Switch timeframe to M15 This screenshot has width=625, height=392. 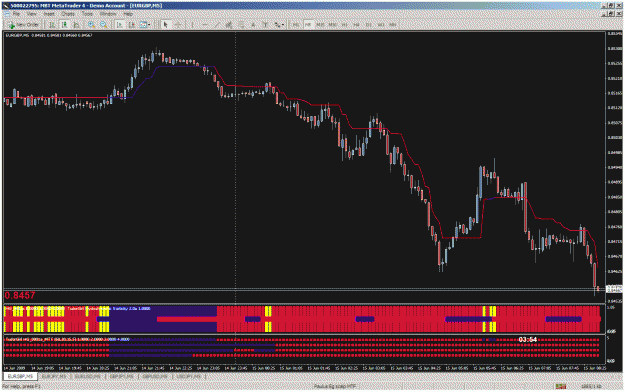point(320,25)
